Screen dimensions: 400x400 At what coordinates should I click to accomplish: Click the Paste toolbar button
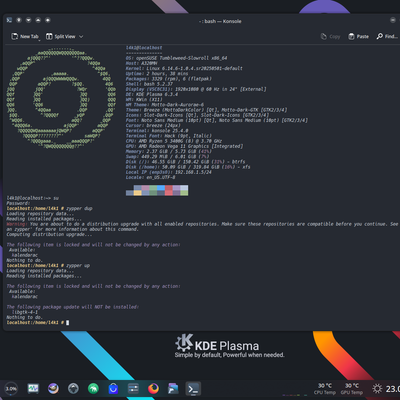tap(358, 36)
